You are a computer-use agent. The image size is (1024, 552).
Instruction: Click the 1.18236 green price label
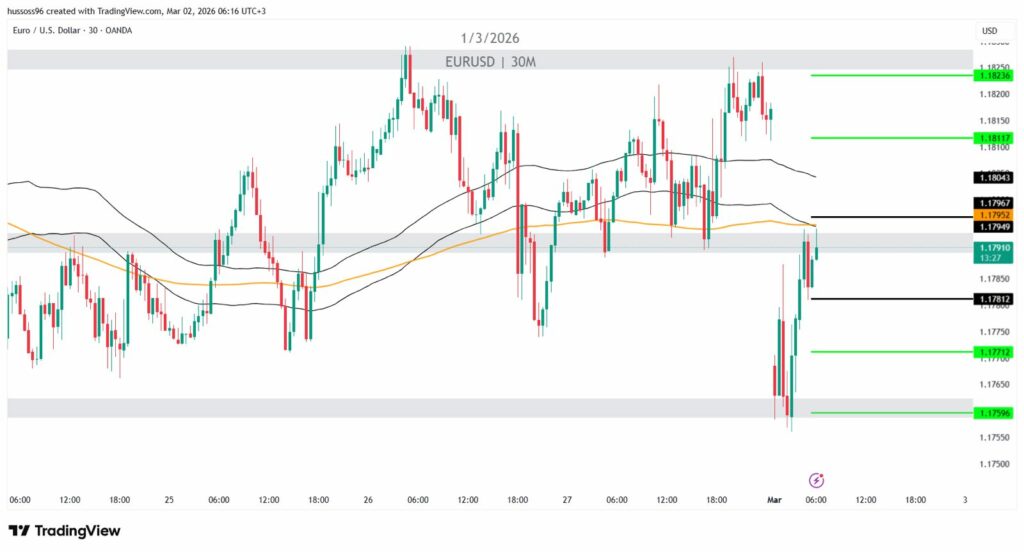pyautogui.click(x=995, y=75)
